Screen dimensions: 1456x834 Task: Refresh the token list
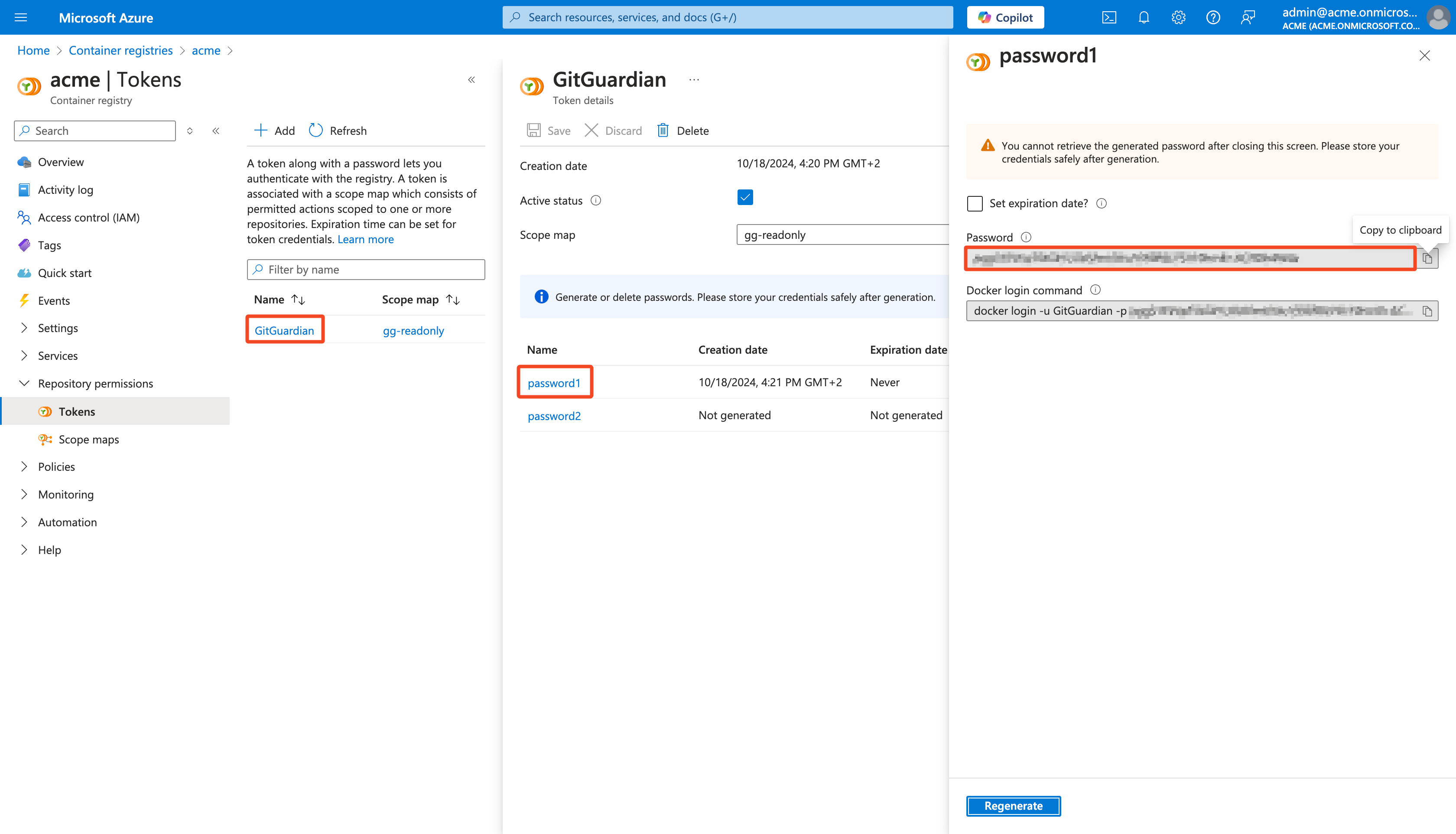(x=338, y=130)
